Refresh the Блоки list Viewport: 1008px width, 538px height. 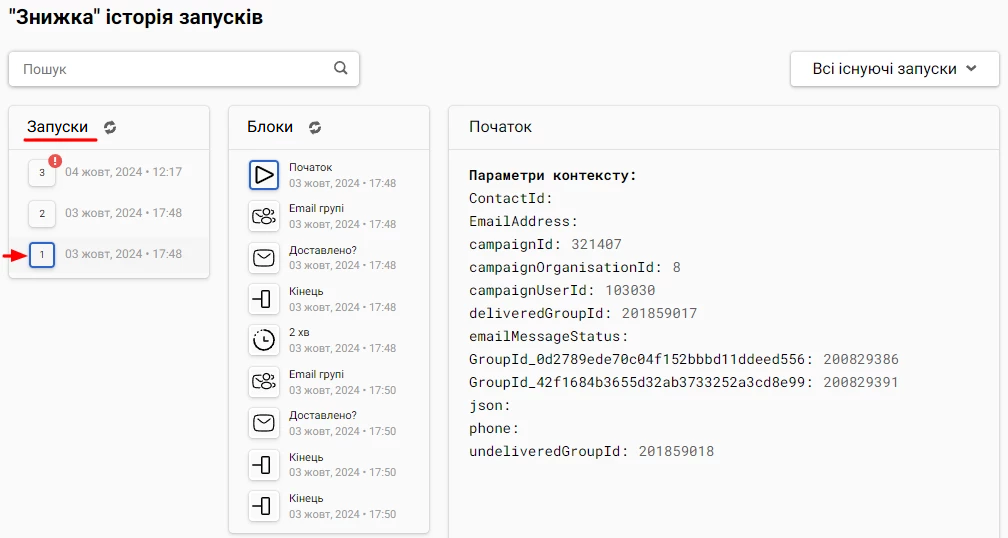point(314,127)
